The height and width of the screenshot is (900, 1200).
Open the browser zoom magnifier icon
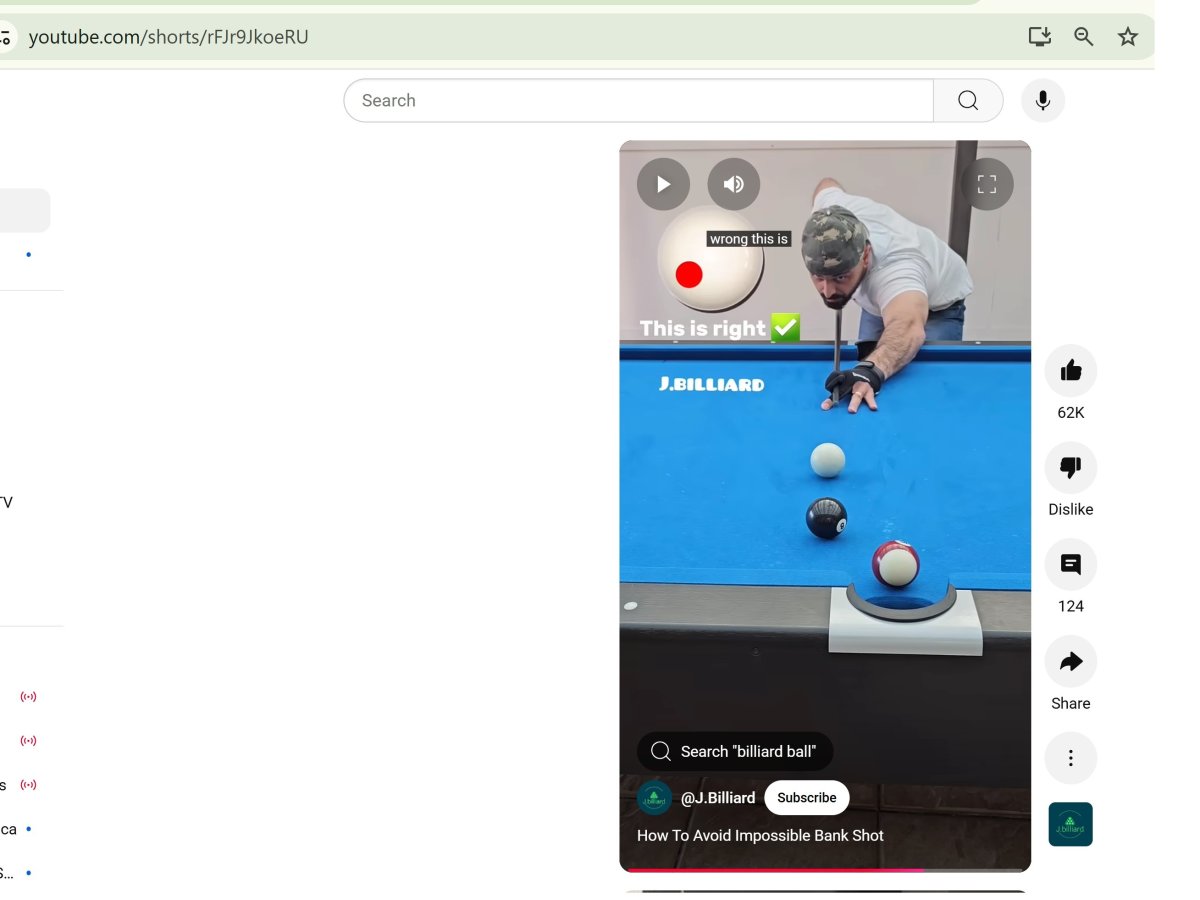tap(1083, 37)
